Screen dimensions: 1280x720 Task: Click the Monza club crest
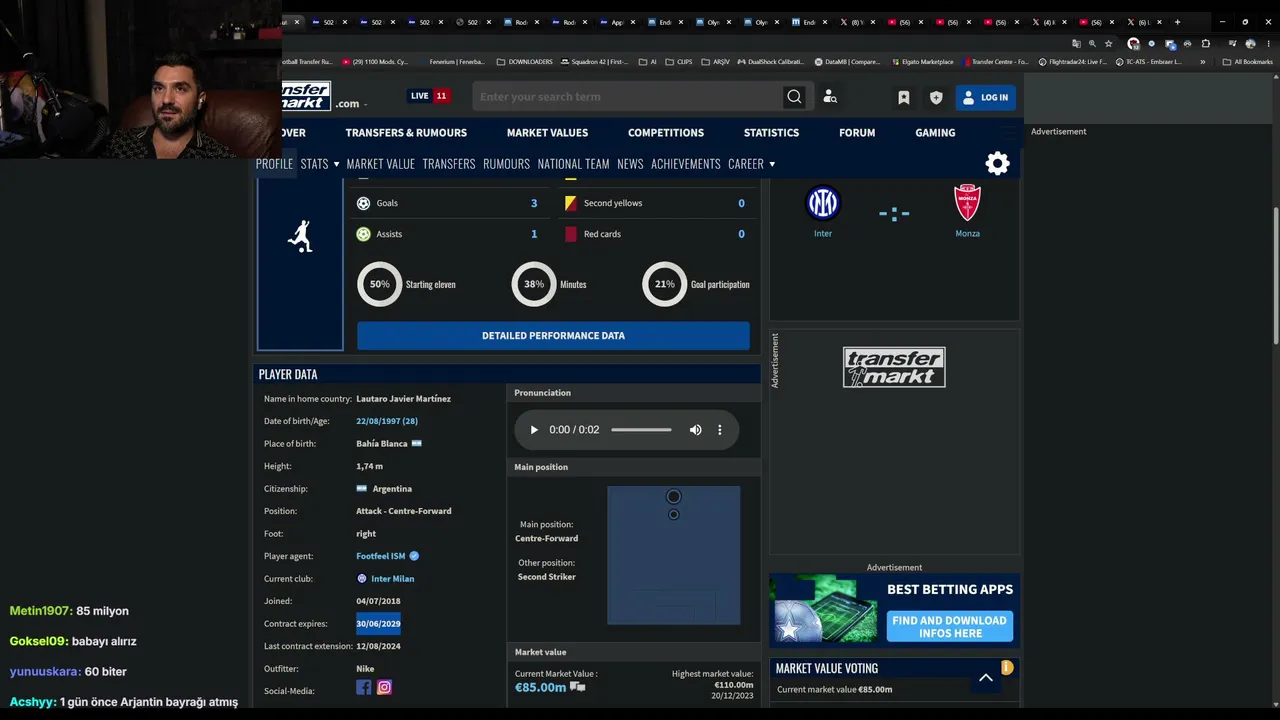[x=967, y=203]
